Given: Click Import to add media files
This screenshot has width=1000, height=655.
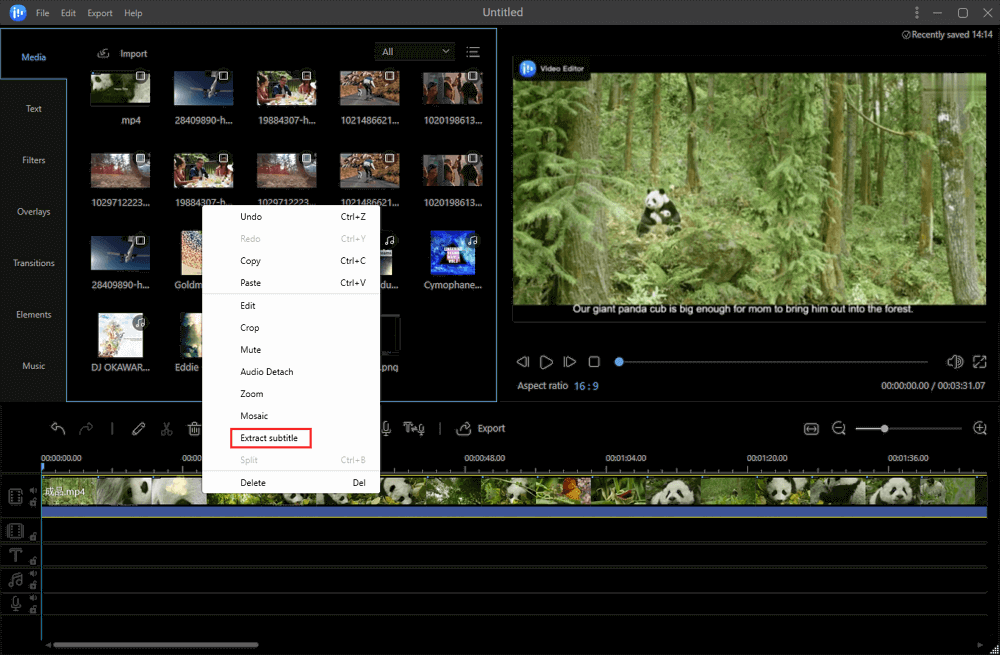Looking at the screenshot, I should tap(122, 53).
